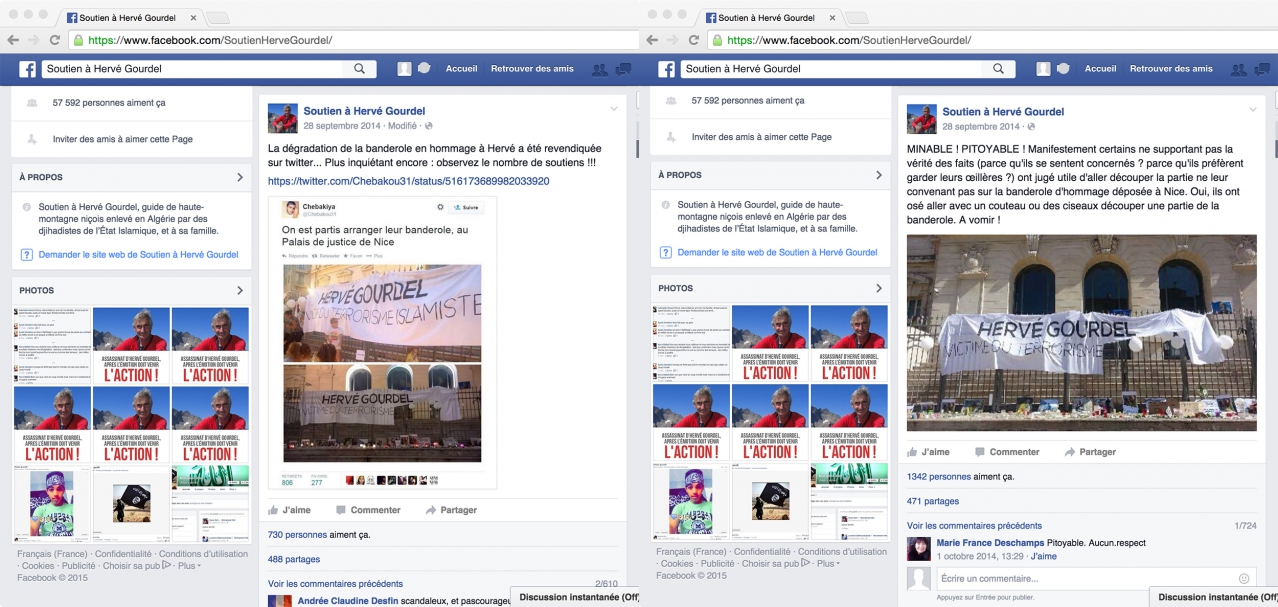
Task: Open the messages icon in the right window
Action: coord(1262,69)
